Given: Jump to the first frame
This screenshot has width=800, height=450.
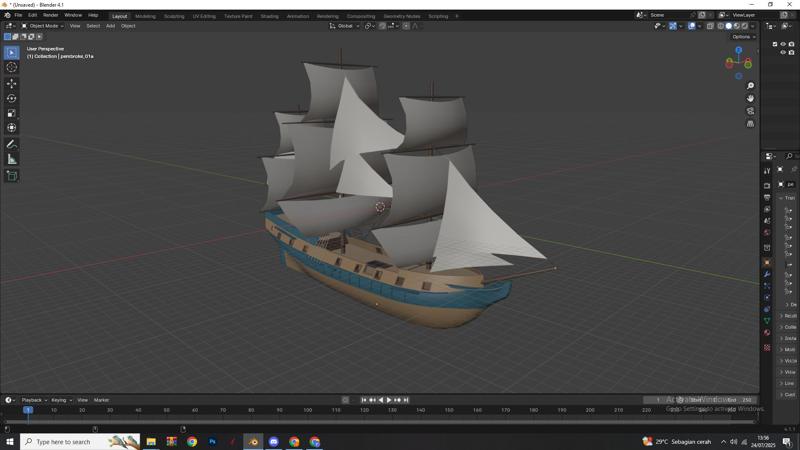Looking at the screenshot, I should coord(364,400).
